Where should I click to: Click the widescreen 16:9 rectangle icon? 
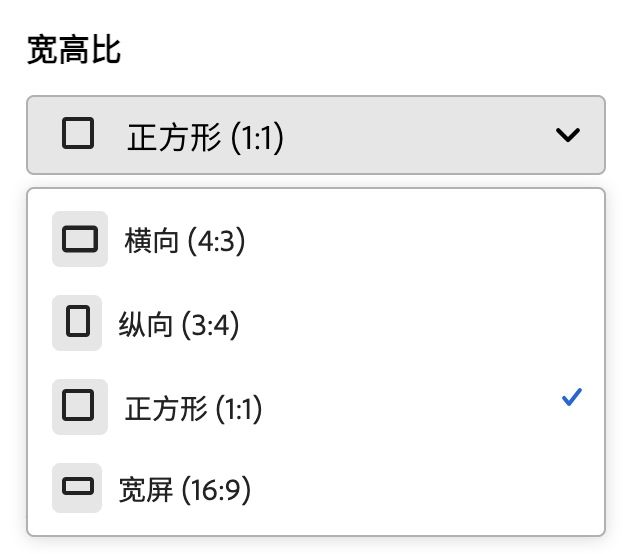point(78,486)
